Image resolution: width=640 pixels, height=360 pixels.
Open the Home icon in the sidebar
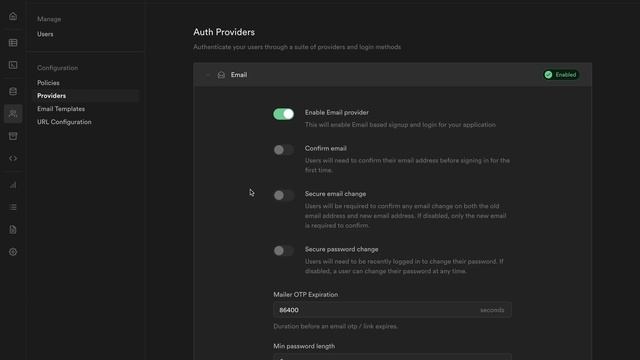click(13, 16)
